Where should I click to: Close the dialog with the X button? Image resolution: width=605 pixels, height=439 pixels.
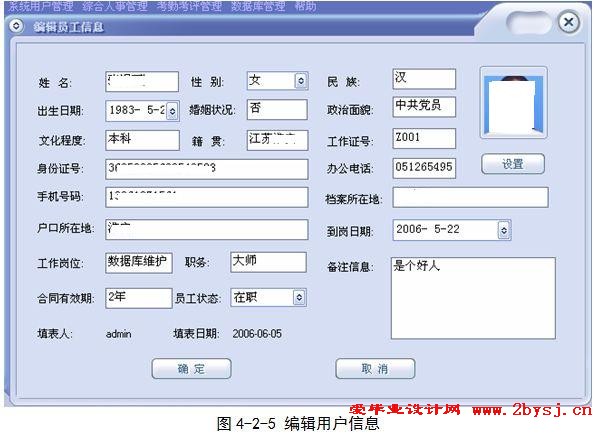(x=567, y=22)
